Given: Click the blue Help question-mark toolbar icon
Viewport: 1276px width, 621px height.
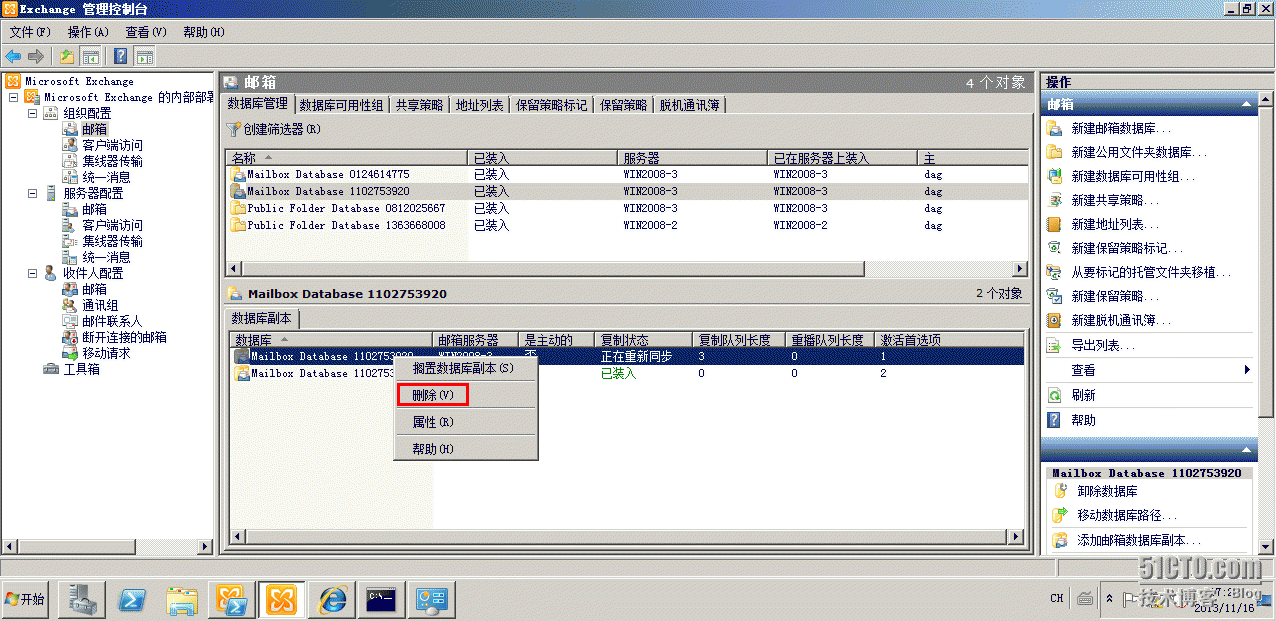Looking at the screenshot, I should (121, 56).
